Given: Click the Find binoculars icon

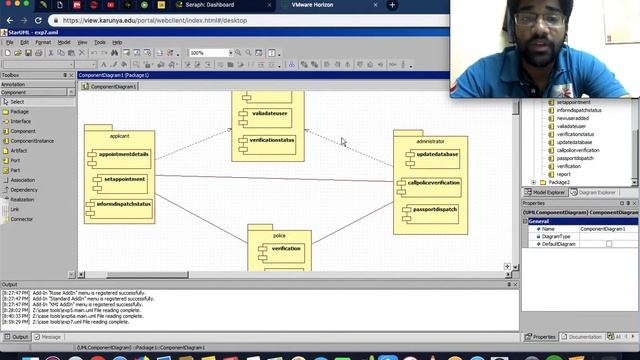Looking at the screenshot, I should tap(115, 53).
